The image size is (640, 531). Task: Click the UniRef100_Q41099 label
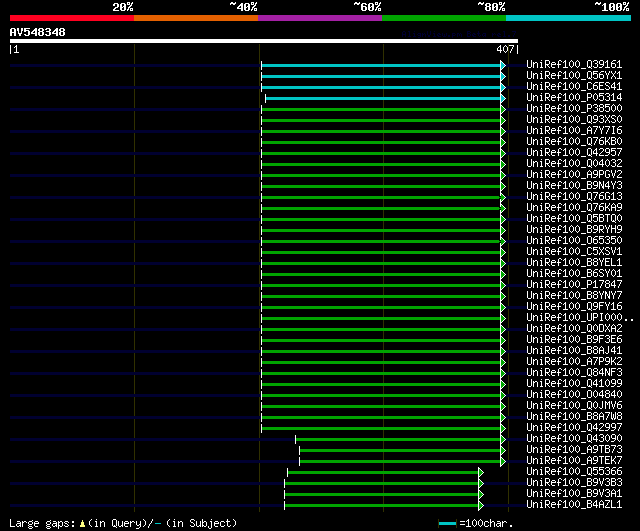pos(574,384)
